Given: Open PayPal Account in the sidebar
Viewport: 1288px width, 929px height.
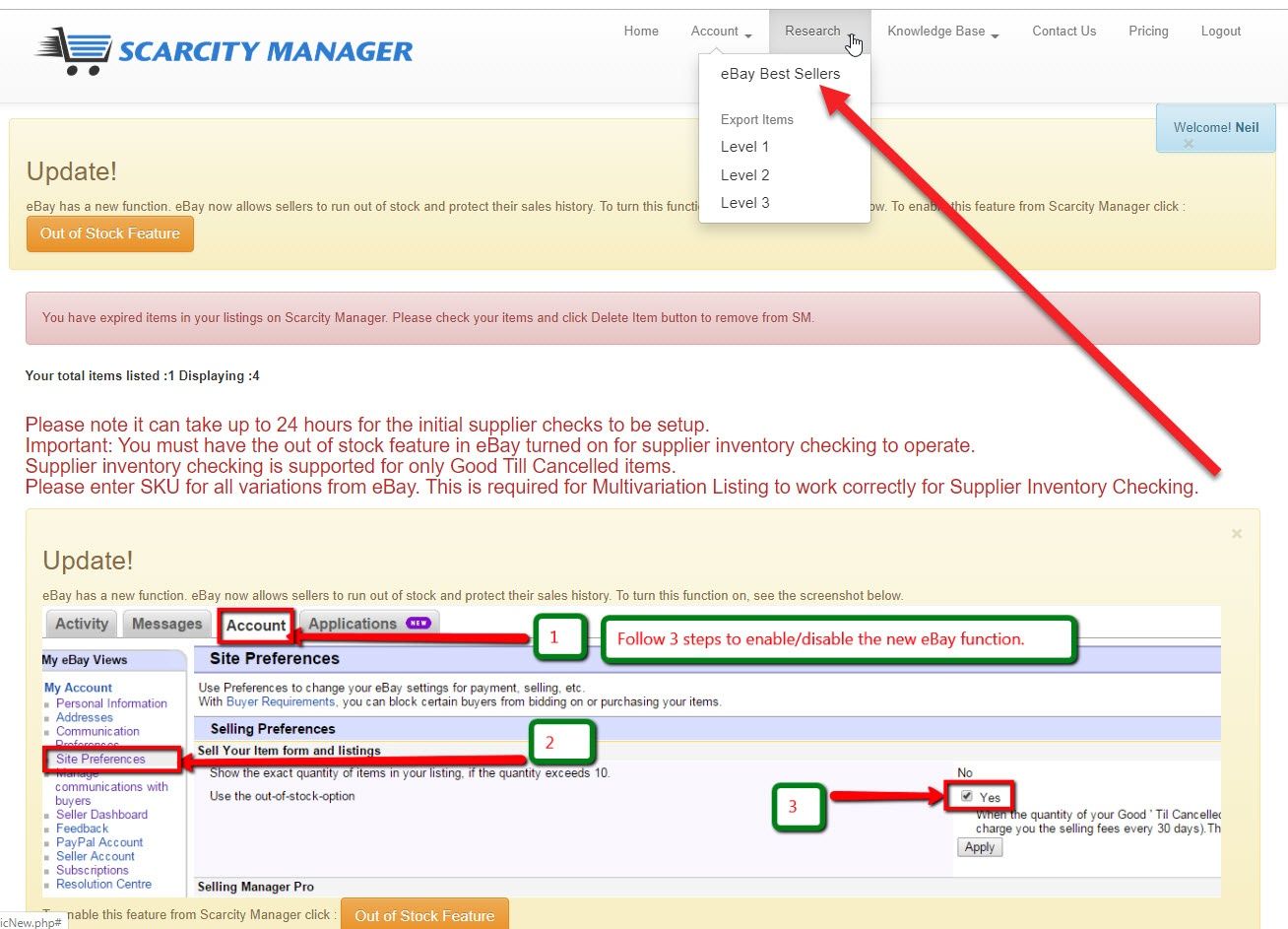Looking at the screenshot, I should pos(99,842).
